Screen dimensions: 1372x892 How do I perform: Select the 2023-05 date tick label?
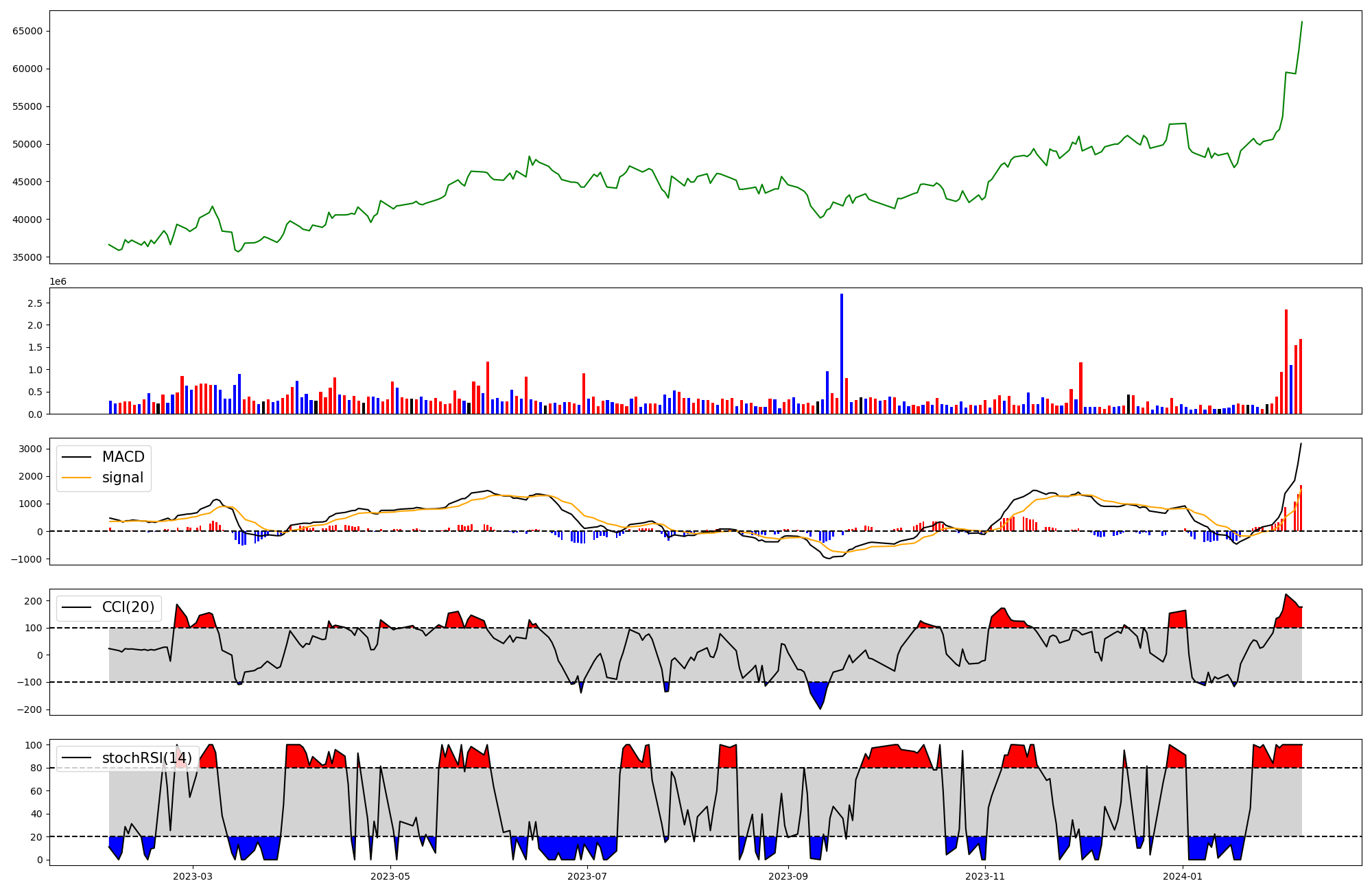pos(390,876)
